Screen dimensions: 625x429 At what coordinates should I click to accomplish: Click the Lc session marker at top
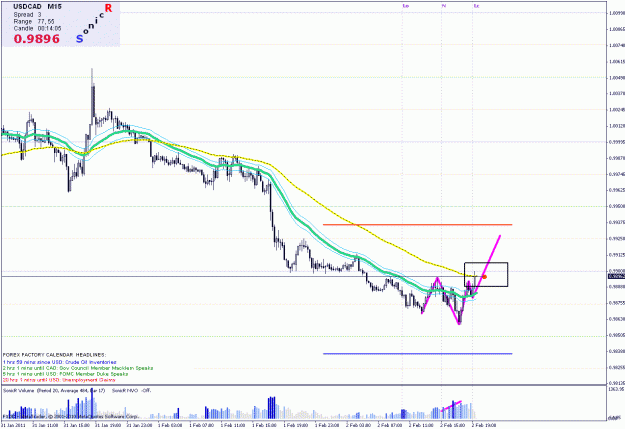(476, 6)
